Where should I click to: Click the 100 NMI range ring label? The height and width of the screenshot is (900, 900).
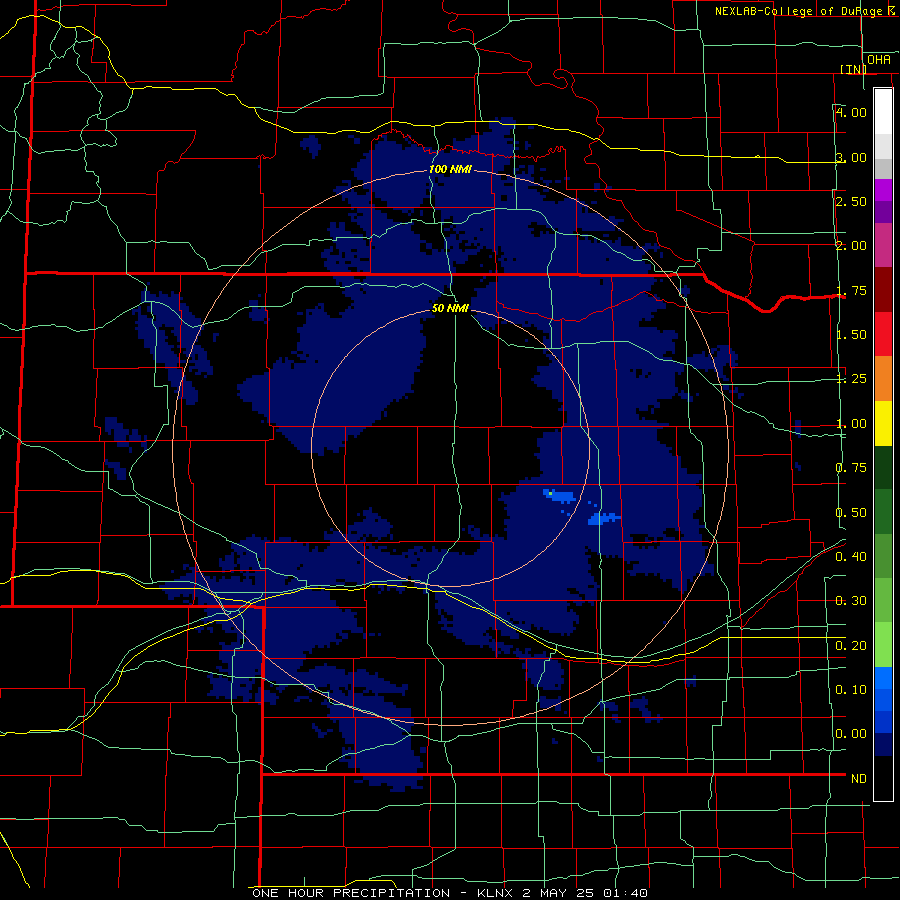[x=451, y=169]
